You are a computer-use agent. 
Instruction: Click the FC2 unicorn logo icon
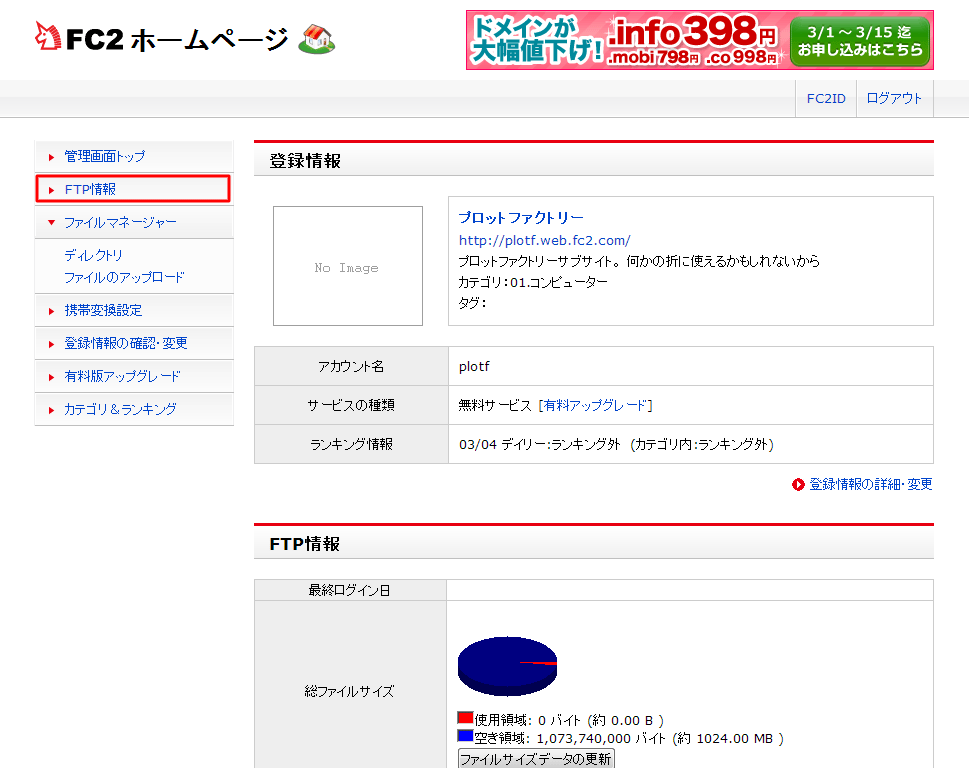pos(48,36)
